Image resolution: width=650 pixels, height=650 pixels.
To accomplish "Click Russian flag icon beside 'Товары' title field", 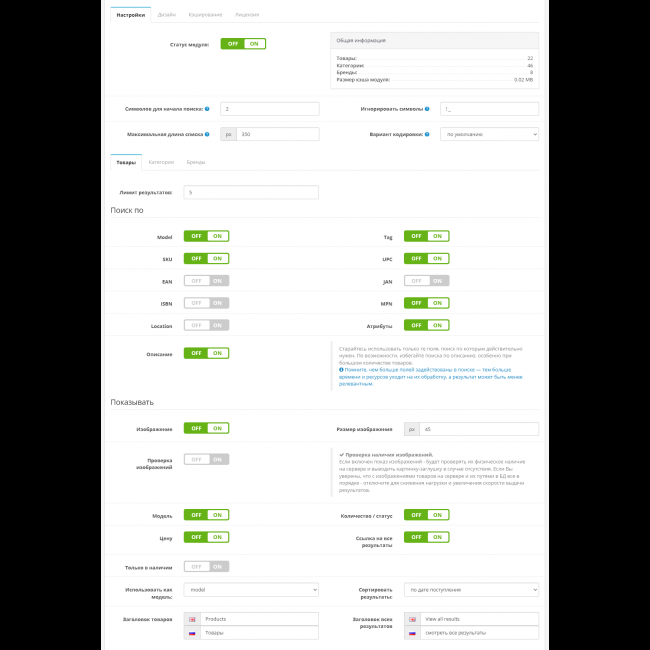I will point(192,633).
